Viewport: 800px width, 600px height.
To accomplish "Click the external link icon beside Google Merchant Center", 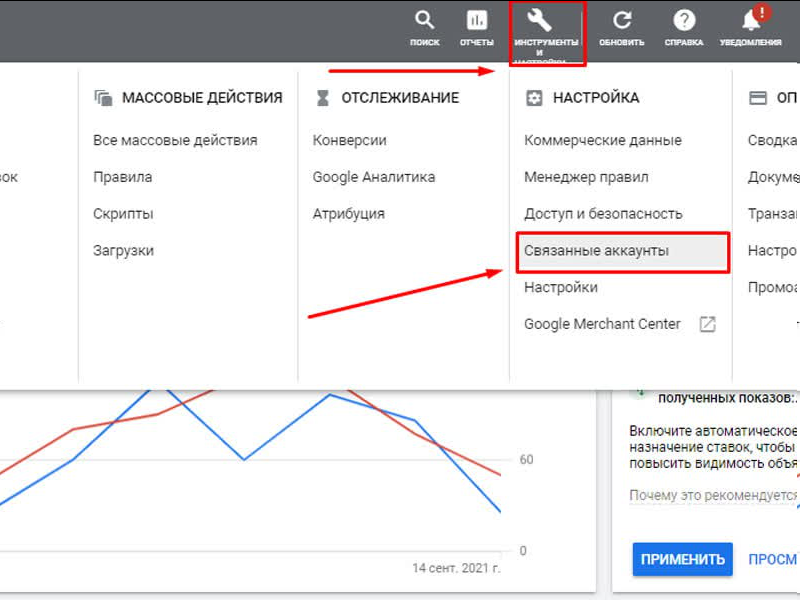I will click(x=707, y=324).
